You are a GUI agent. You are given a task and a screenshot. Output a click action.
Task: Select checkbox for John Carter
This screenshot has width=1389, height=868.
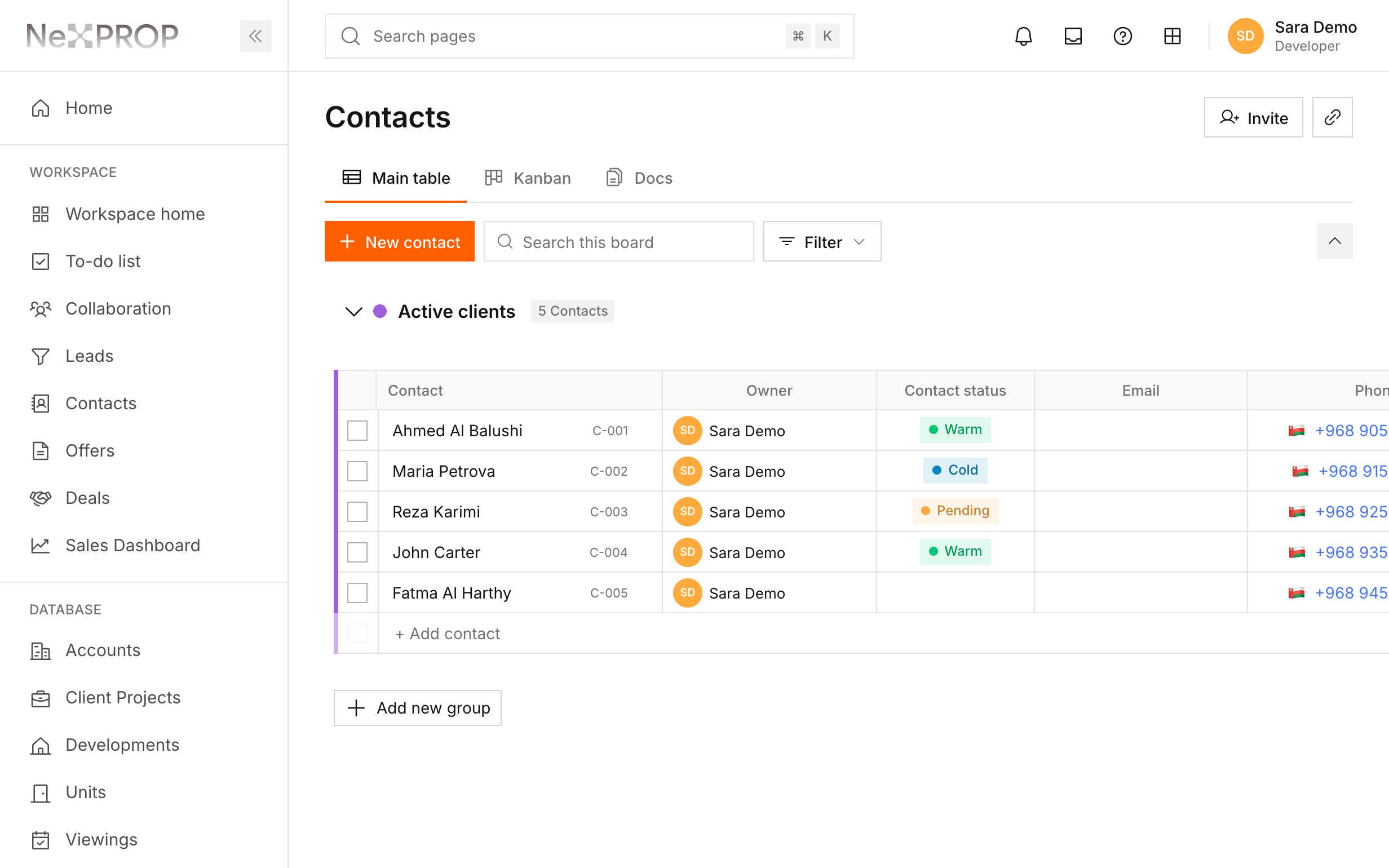coord(357,552)
